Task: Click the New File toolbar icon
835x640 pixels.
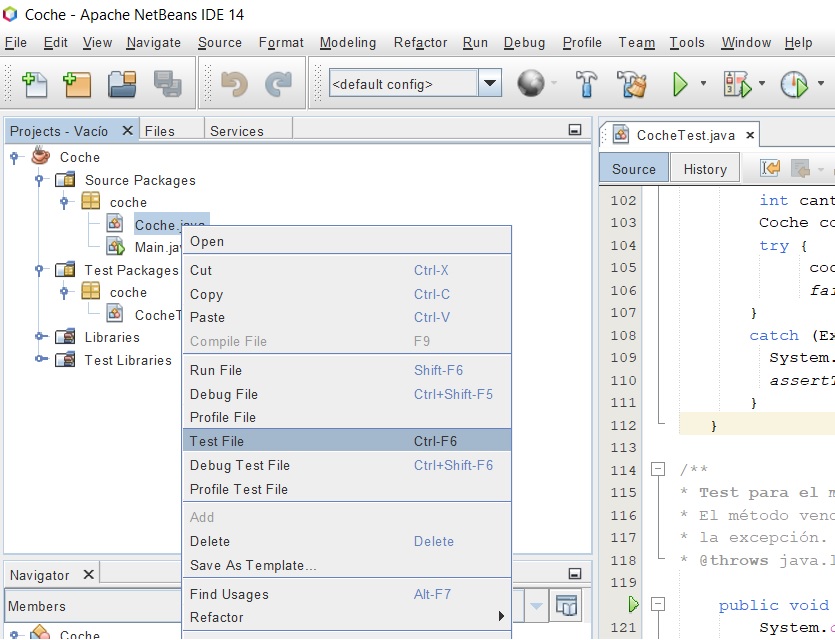Action: tap(35, 85)
